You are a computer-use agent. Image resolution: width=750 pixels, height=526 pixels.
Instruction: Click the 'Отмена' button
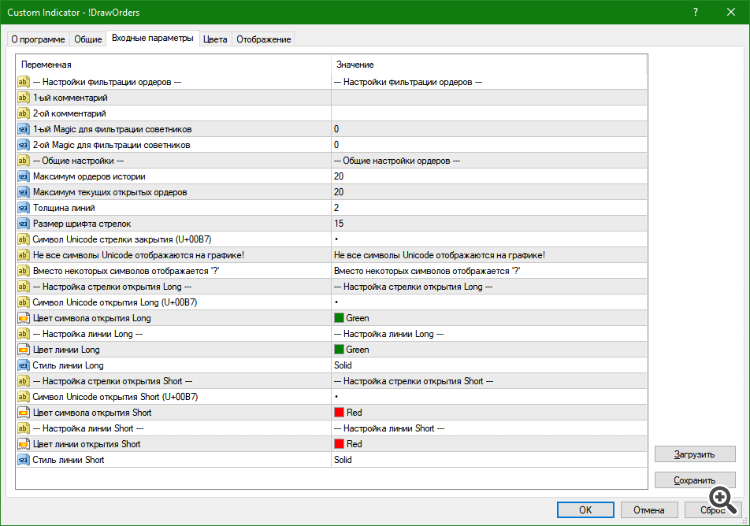[649, 510]
